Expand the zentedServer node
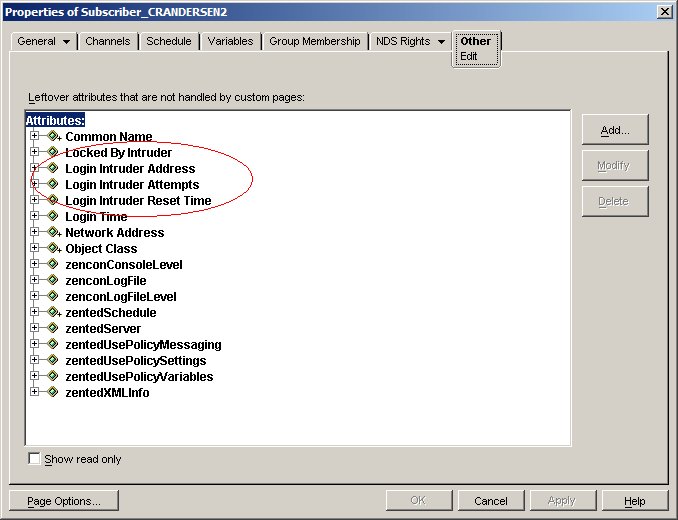678x520 pixels. click(35, 328)
